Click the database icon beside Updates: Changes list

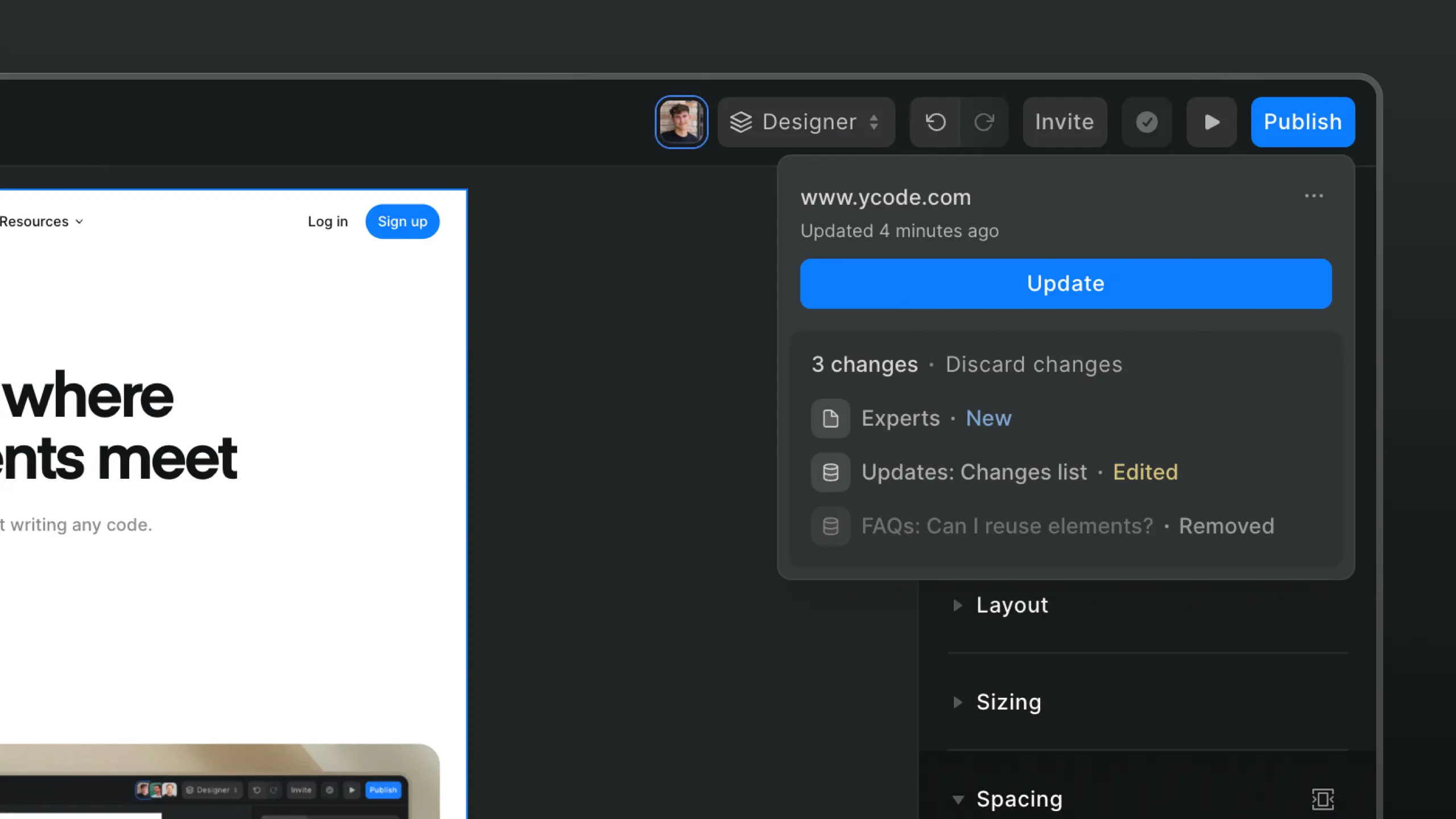pyautogui.click(x=830, y=472)
